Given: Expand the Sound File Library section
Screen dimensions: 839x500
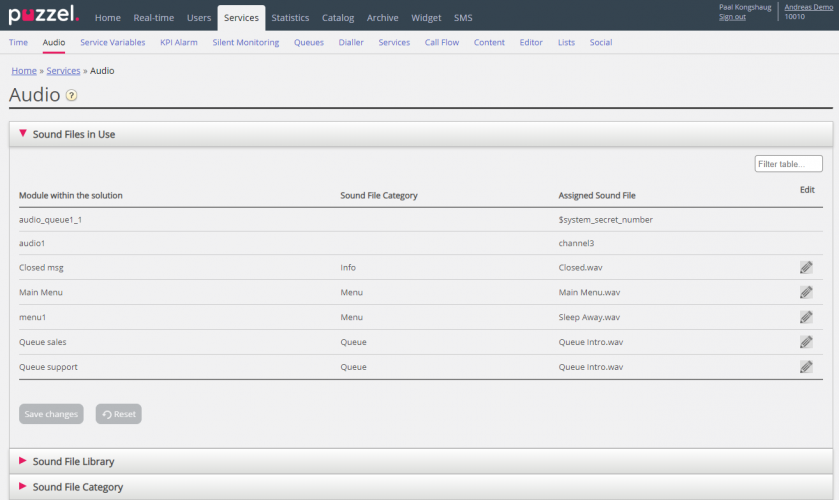Looking at the screenshot, I should pyautogui.click(x=73, y=462).
